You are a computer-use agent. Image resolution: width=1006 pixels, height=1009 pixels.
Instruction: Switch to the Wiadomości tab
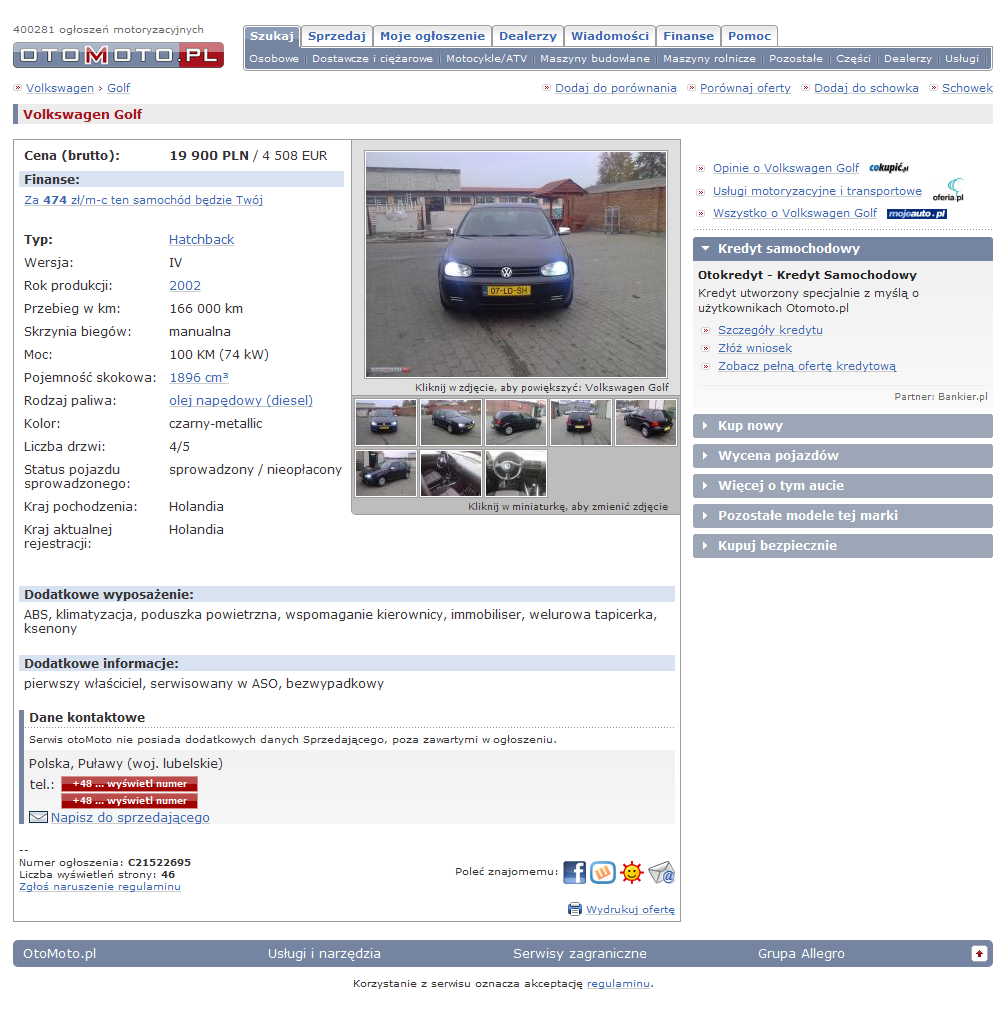click(x=610, y=36)
